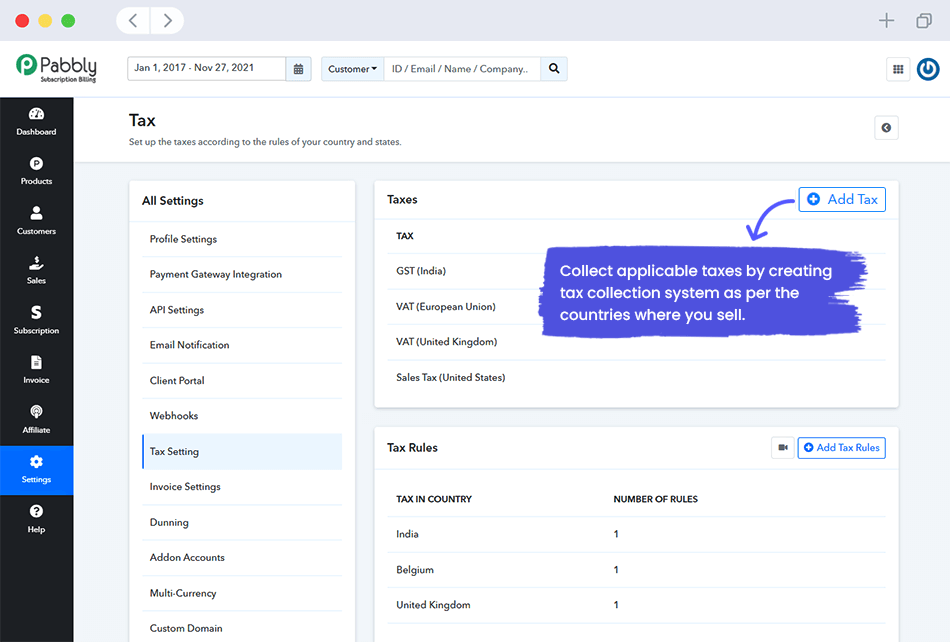Go to Products in the sidebar
This screenshot has width=950, height=642.
pyautogui.click(x=36, y=171)
